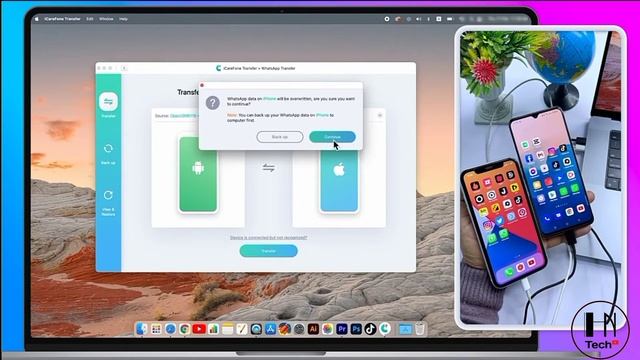Open the Downloads folder in the Dock
This screenshot has width=640, height=360.
pos(405,329)
